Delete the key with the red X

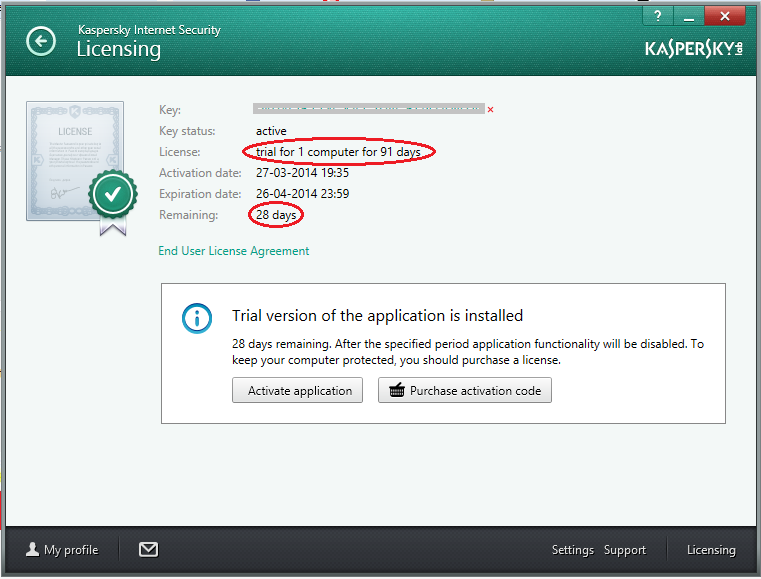coord(491,110)
